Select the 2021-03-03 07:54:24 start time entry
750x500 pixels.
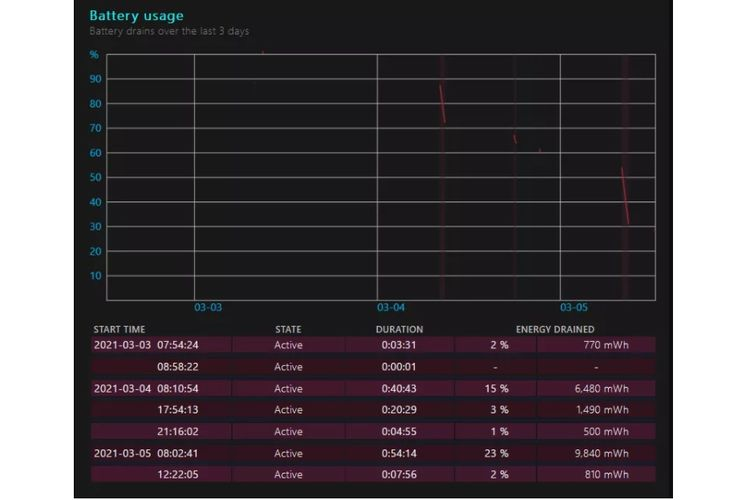162,345
